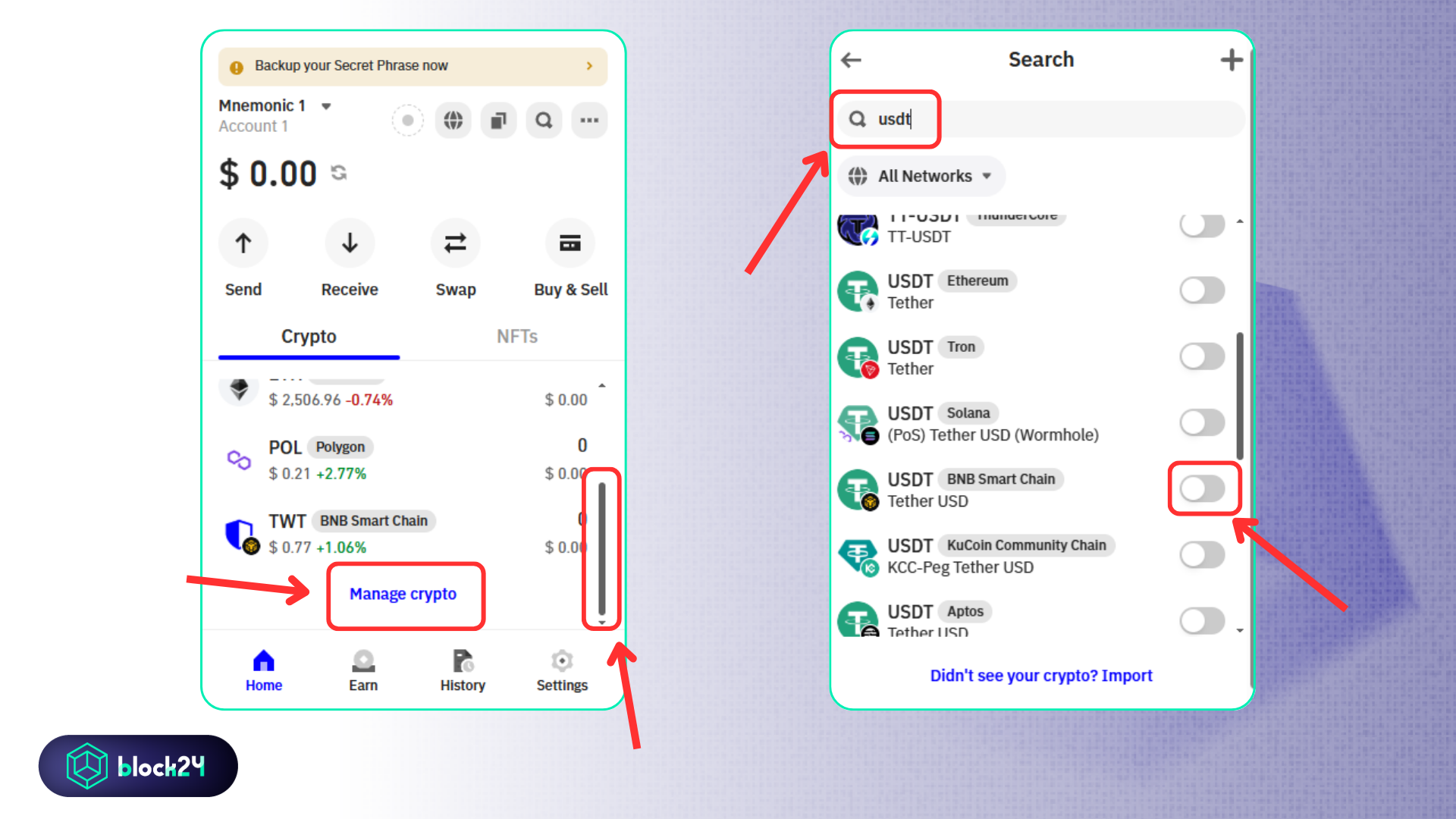Click the warning icon on backup banner

point(237,67)
